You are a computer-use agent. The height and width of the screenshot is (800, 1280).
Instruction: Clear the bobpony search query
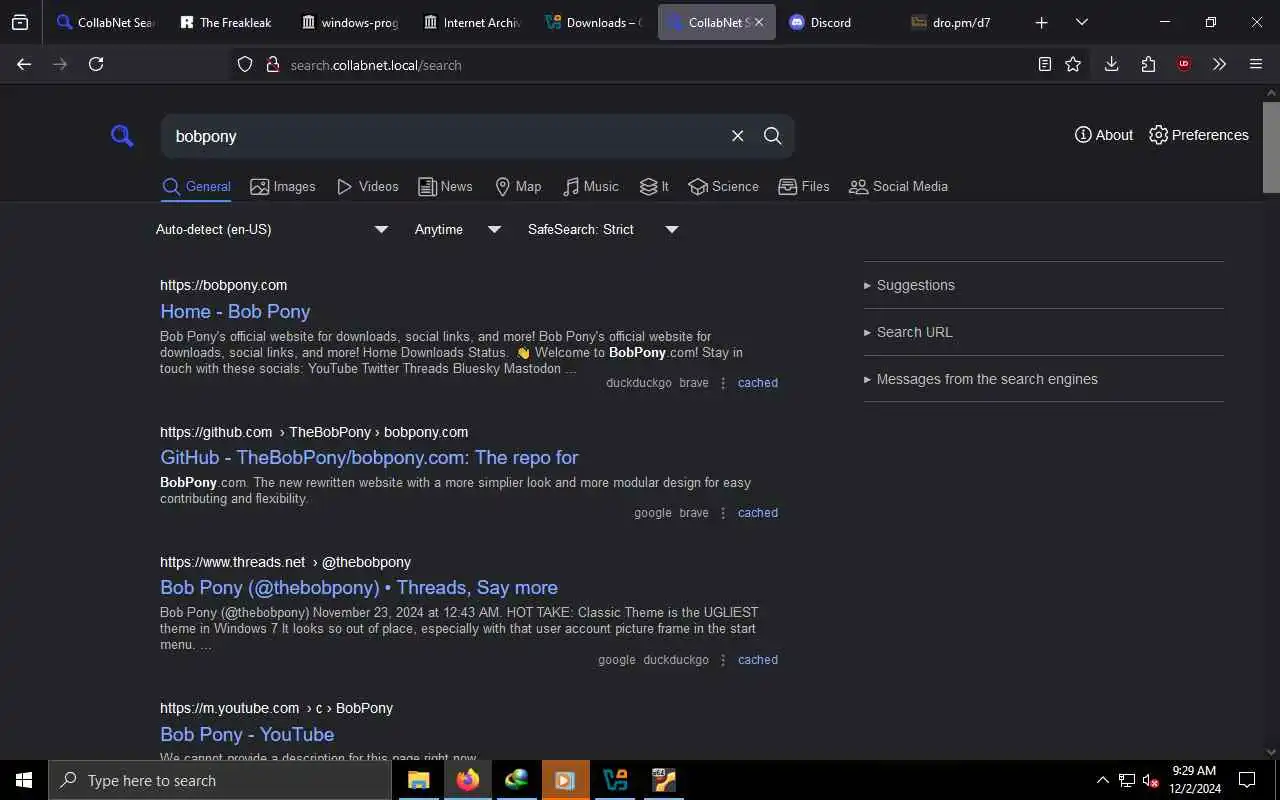point(737,136)
